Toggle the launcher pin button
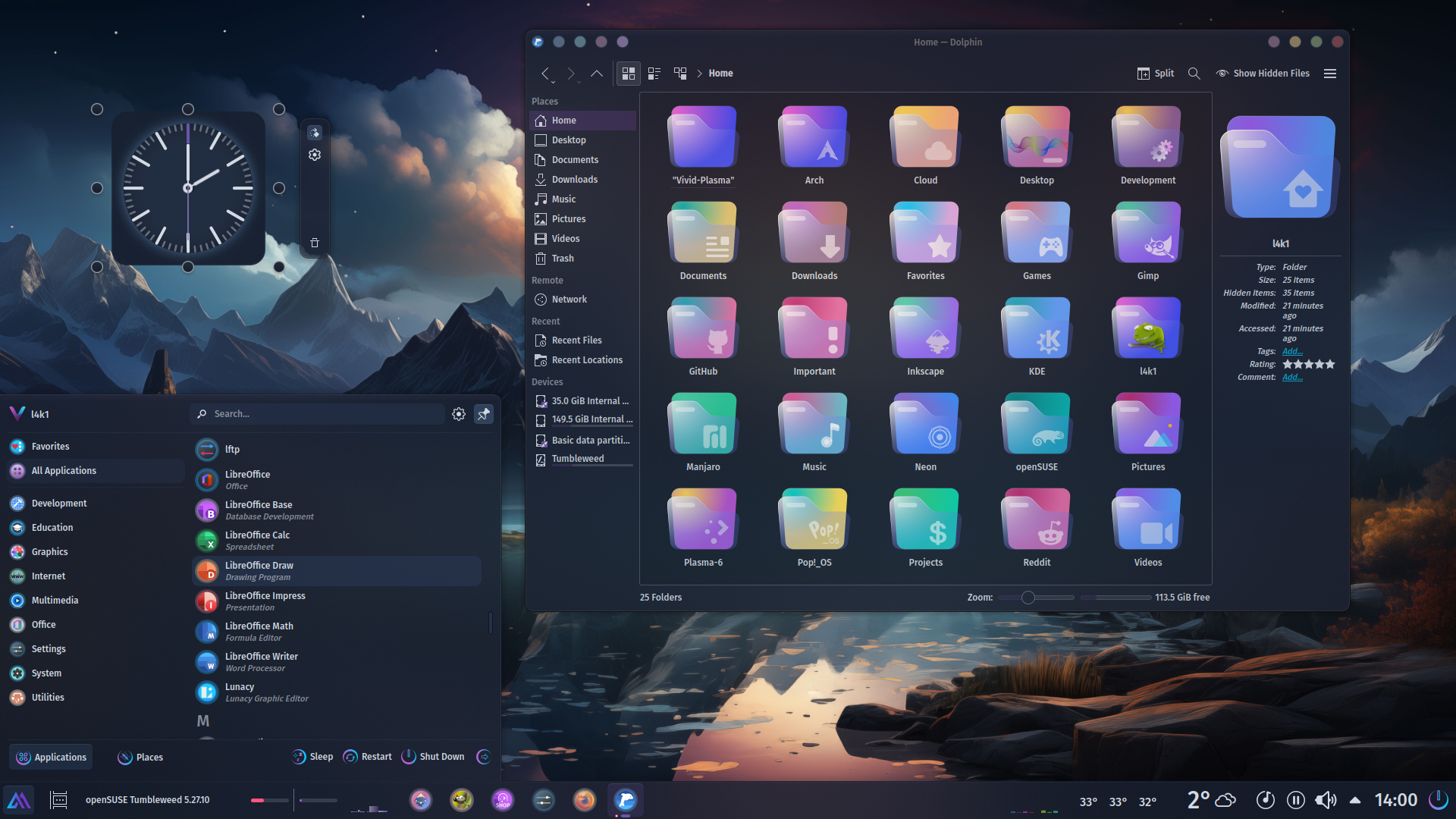 (483, 414)
